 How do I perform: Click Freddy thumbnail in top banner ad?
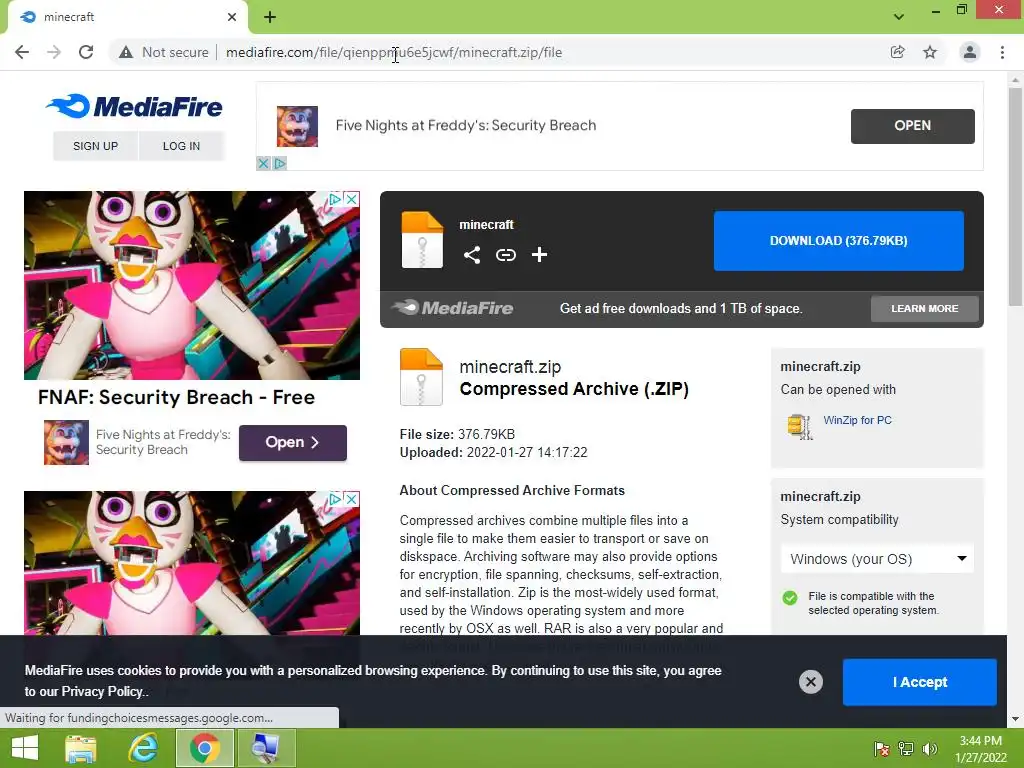click(297, 126)
